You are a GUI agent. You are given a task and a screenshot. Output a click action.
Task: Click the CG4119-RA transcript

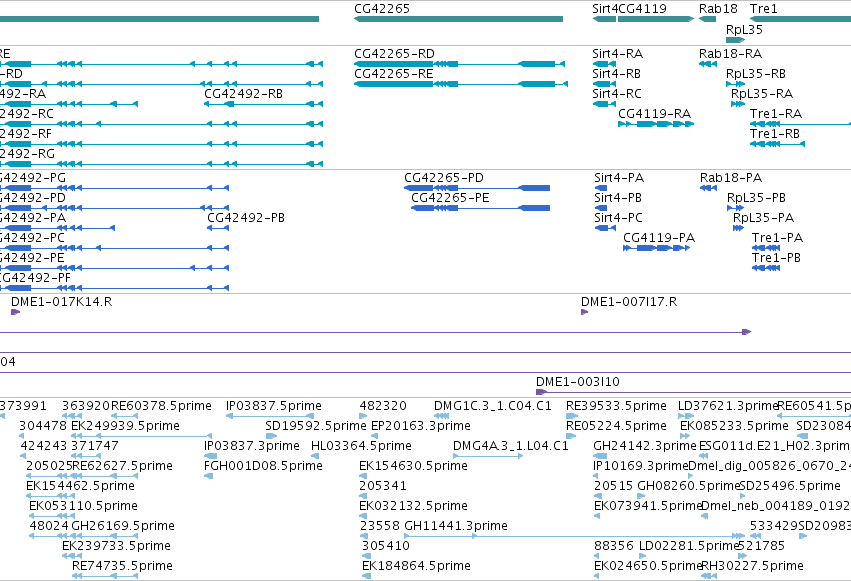click(x=656, y=124)
